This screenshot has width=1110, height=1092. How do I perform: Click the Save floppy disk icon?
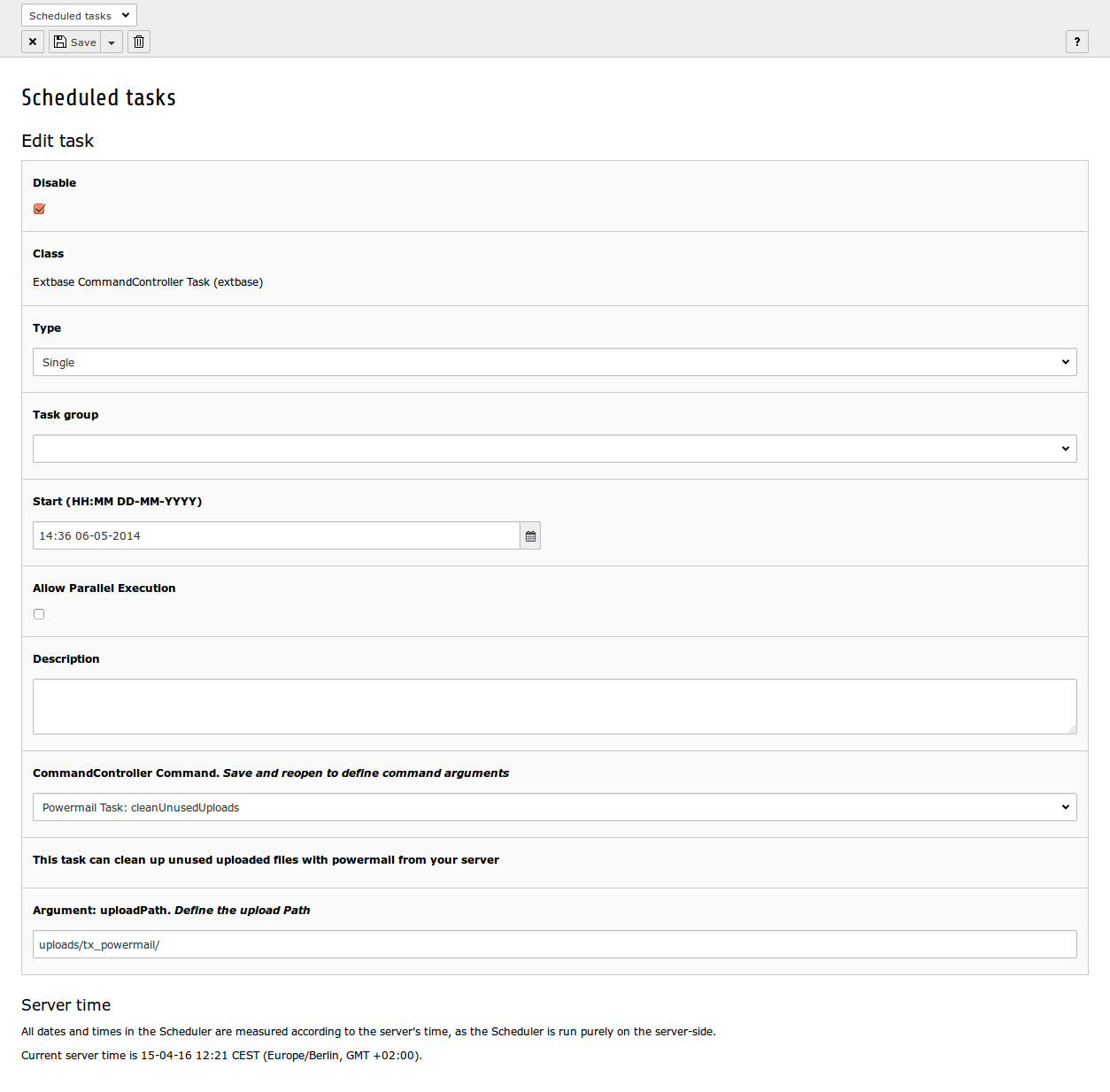[x=60, y=42]
